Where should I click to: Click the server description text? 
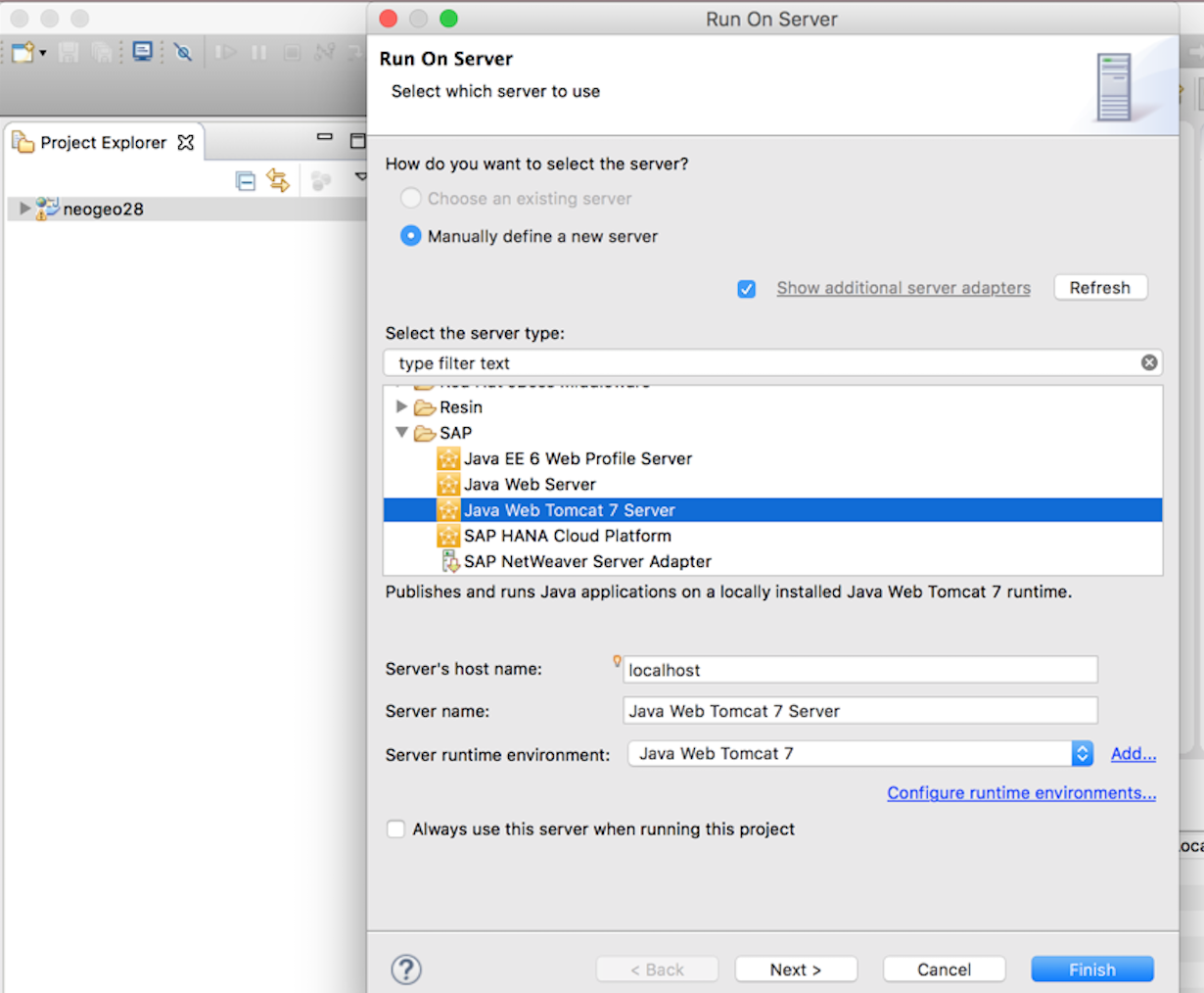(x=728, y=591)
